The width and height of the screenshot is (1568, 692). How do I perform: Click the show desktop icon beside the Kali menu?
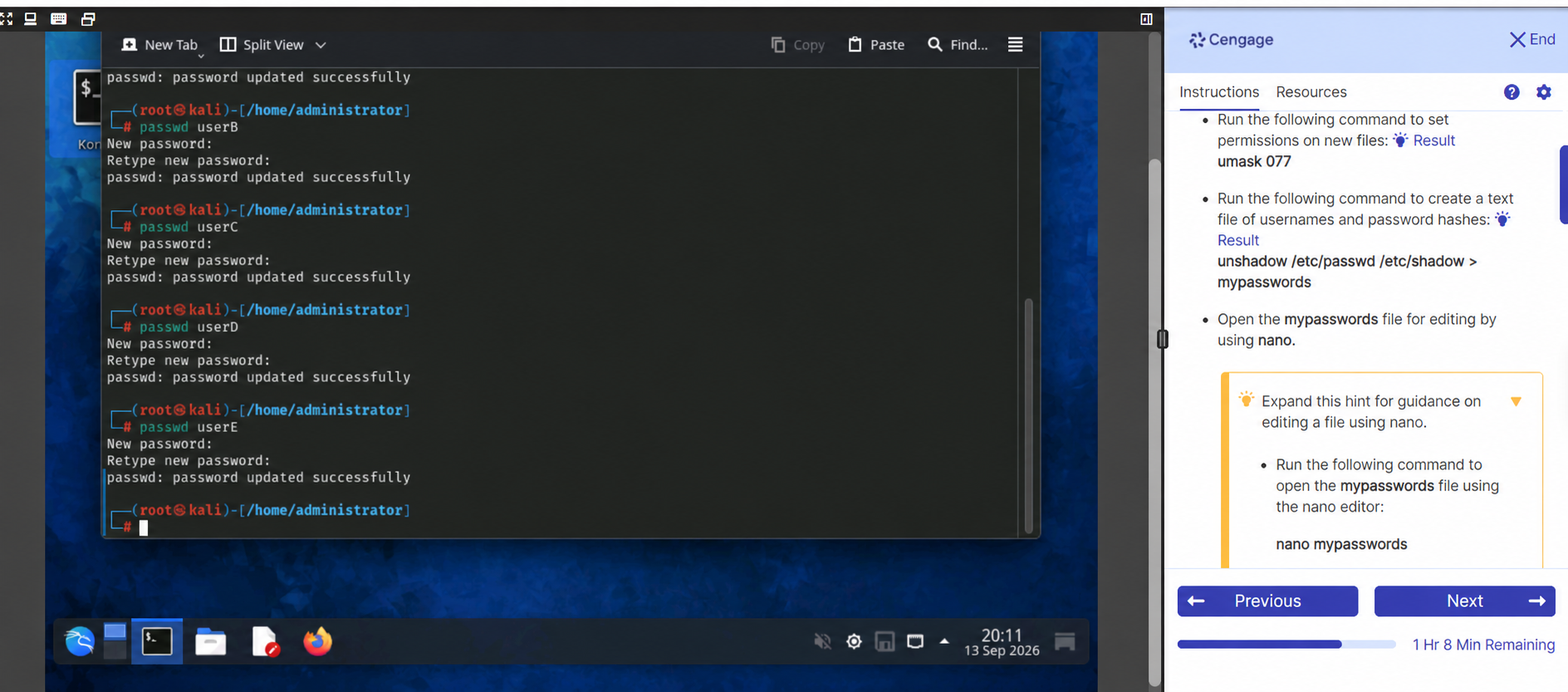115,641
